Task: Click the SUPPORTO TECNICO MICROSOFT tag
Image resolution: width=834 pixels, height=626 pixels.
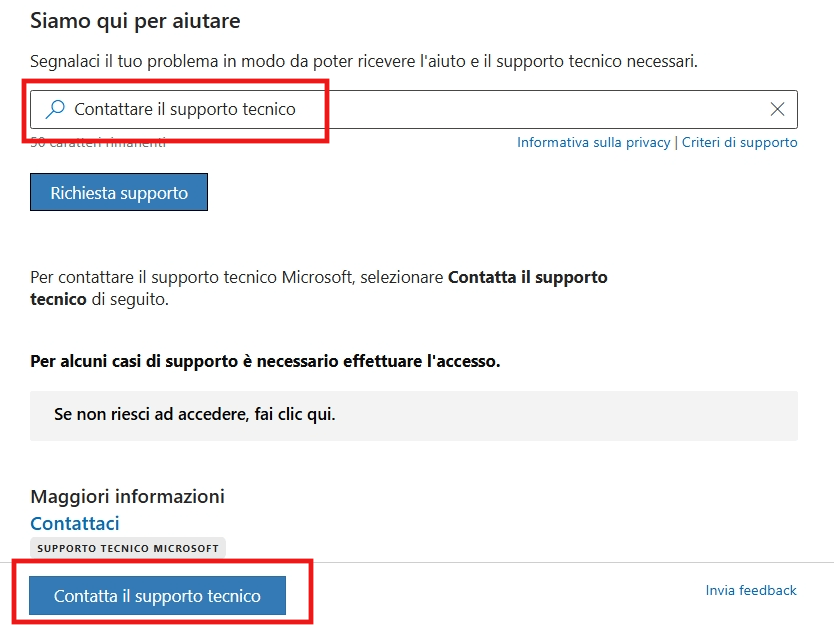Action: coord(128,548)
